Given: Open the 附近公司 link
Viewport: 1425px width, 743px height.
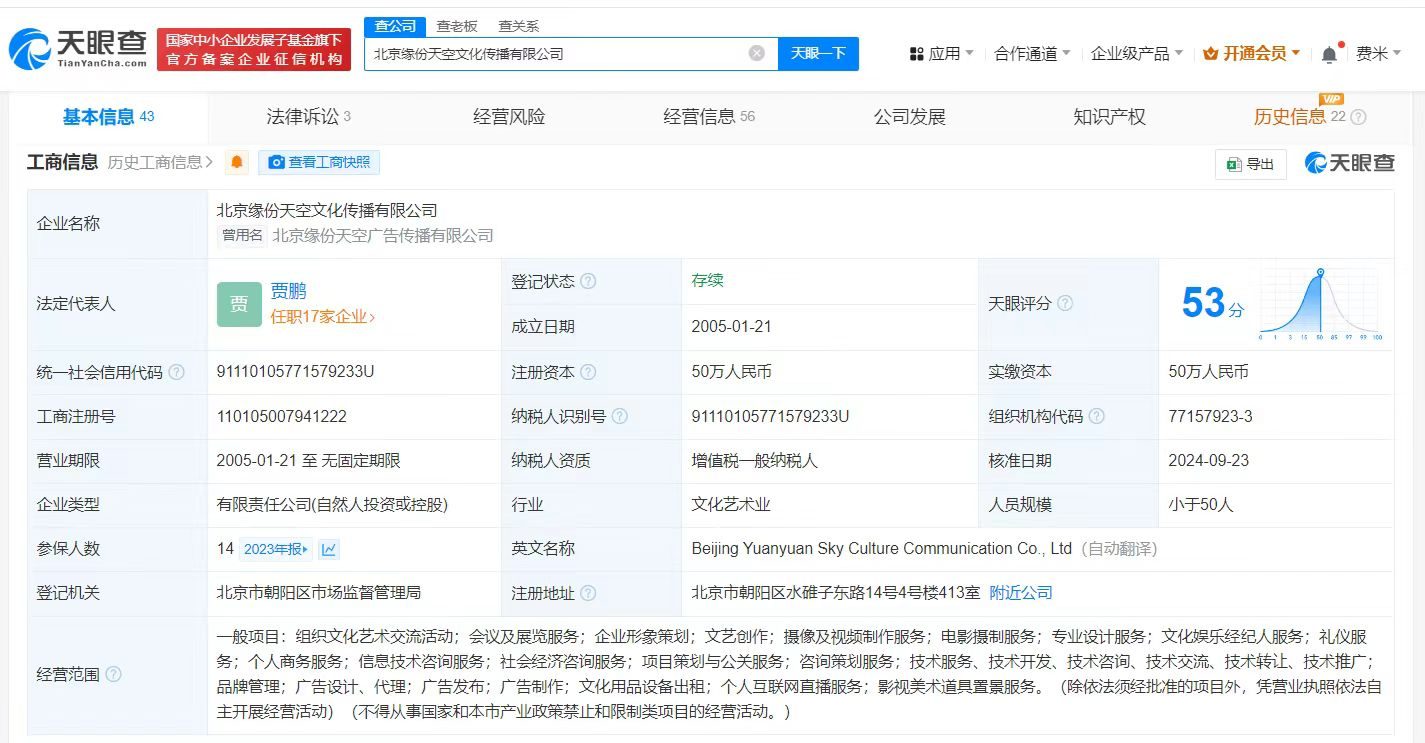Looking at the screenshot, I should (1021, 592).
